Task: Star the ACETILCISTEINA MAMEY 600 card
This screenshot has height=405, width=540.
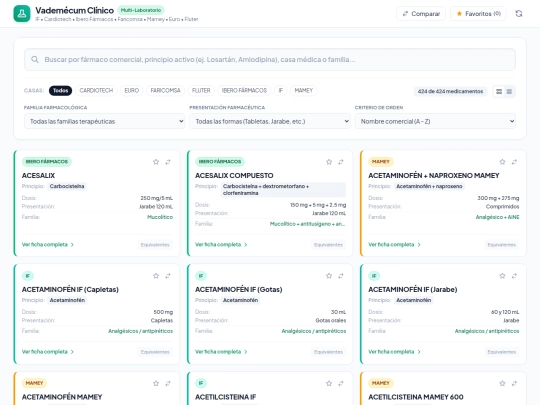Action: 502,383
